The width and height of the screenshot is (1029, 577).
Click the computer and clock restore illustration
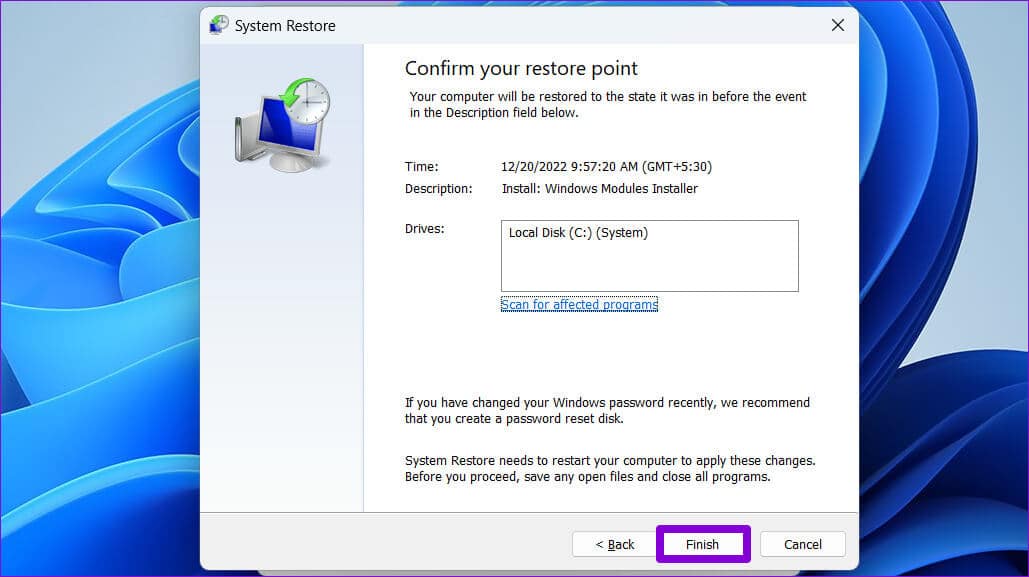point(283,125)
